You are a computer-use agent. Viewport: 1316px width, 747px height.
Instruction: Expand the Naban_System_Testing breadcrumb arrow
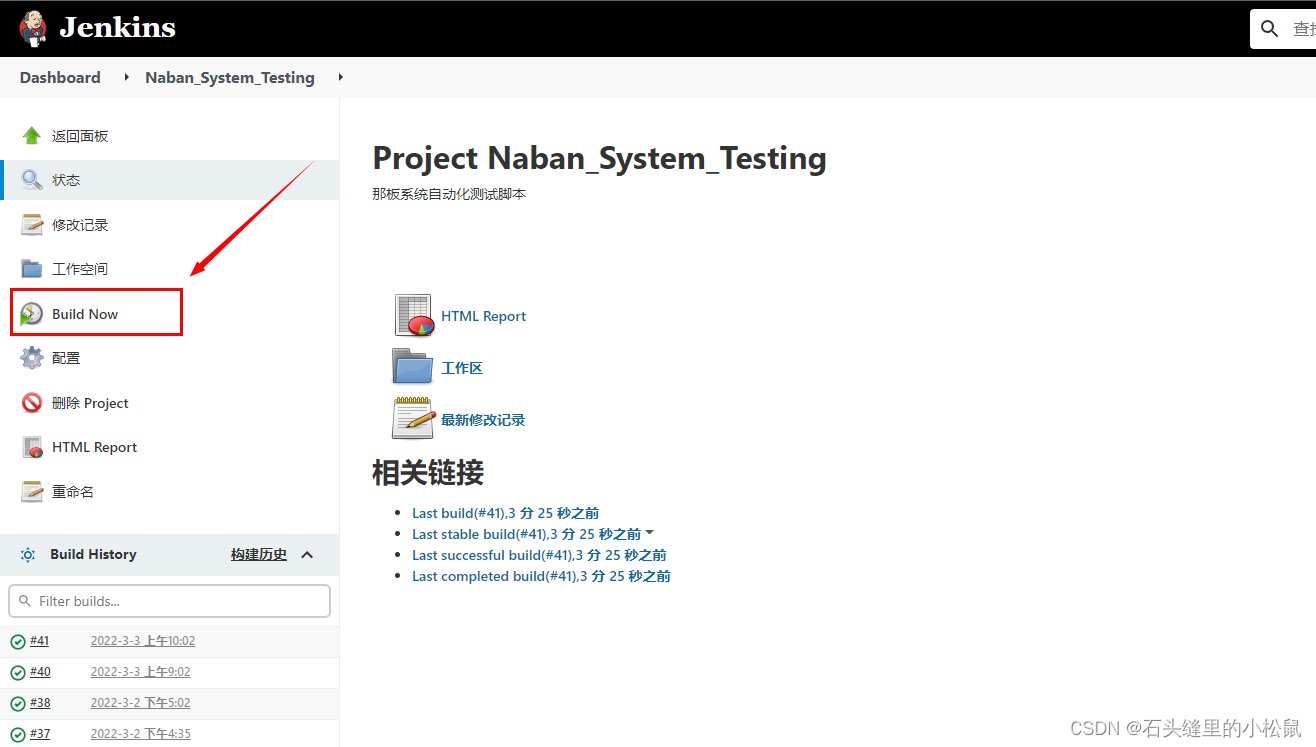coord(341,77)
